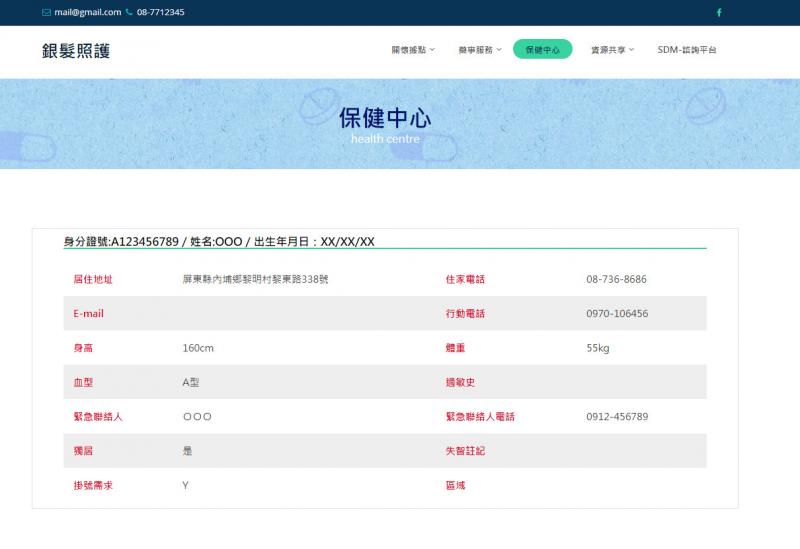
Task: Click the ID header line with A123456789
Action: pyautogui.click(x=219, y=241)
